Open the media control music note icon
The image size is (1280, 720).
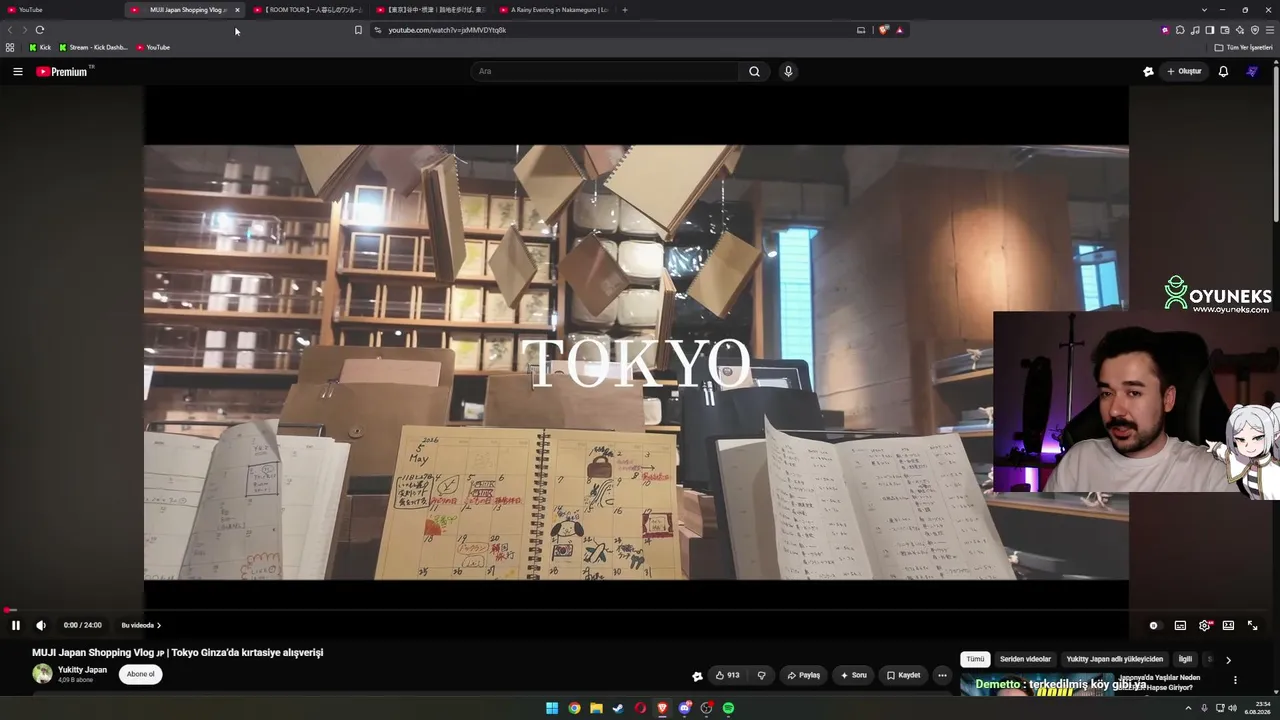click(x=1195, y=30)
